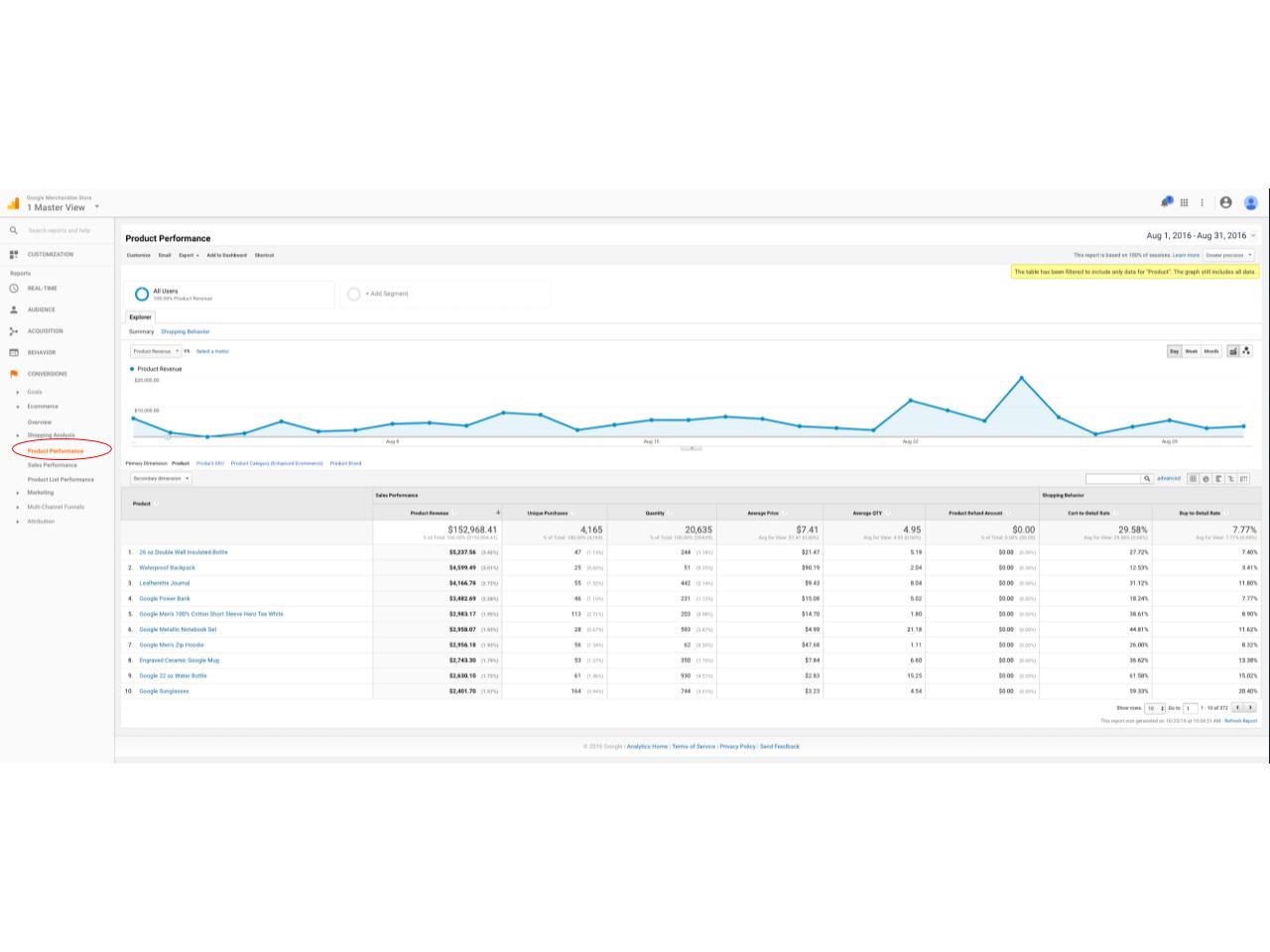Select the pie chart table view

coord(1206,479)
